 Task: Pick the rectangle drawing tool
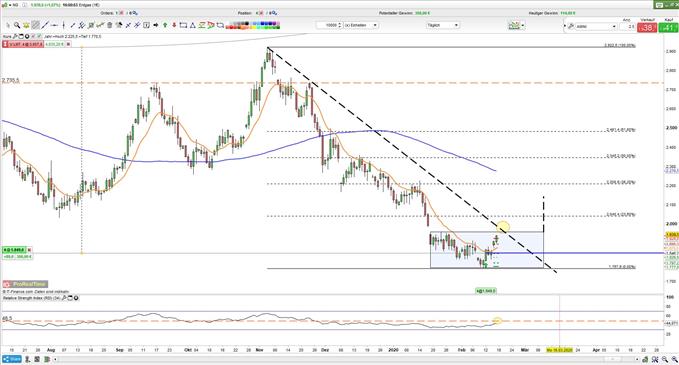[183, 25]
